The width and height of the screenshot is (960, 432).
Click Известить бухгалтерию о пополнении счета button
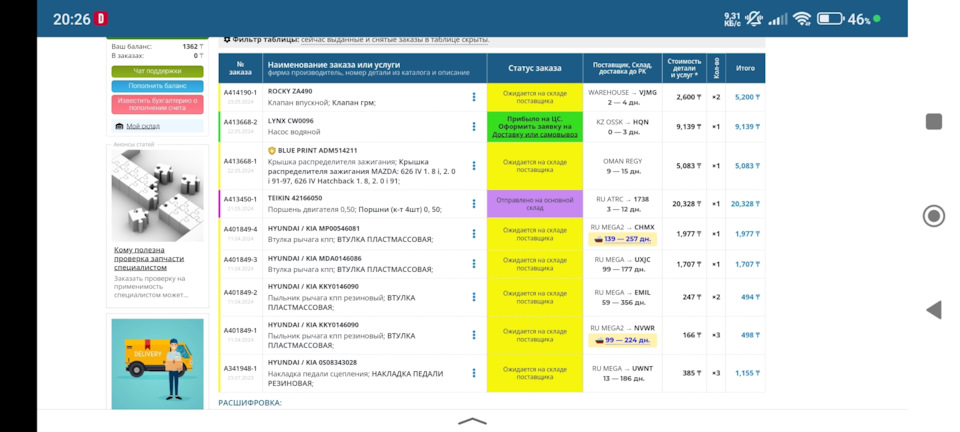tap(157, 104)
